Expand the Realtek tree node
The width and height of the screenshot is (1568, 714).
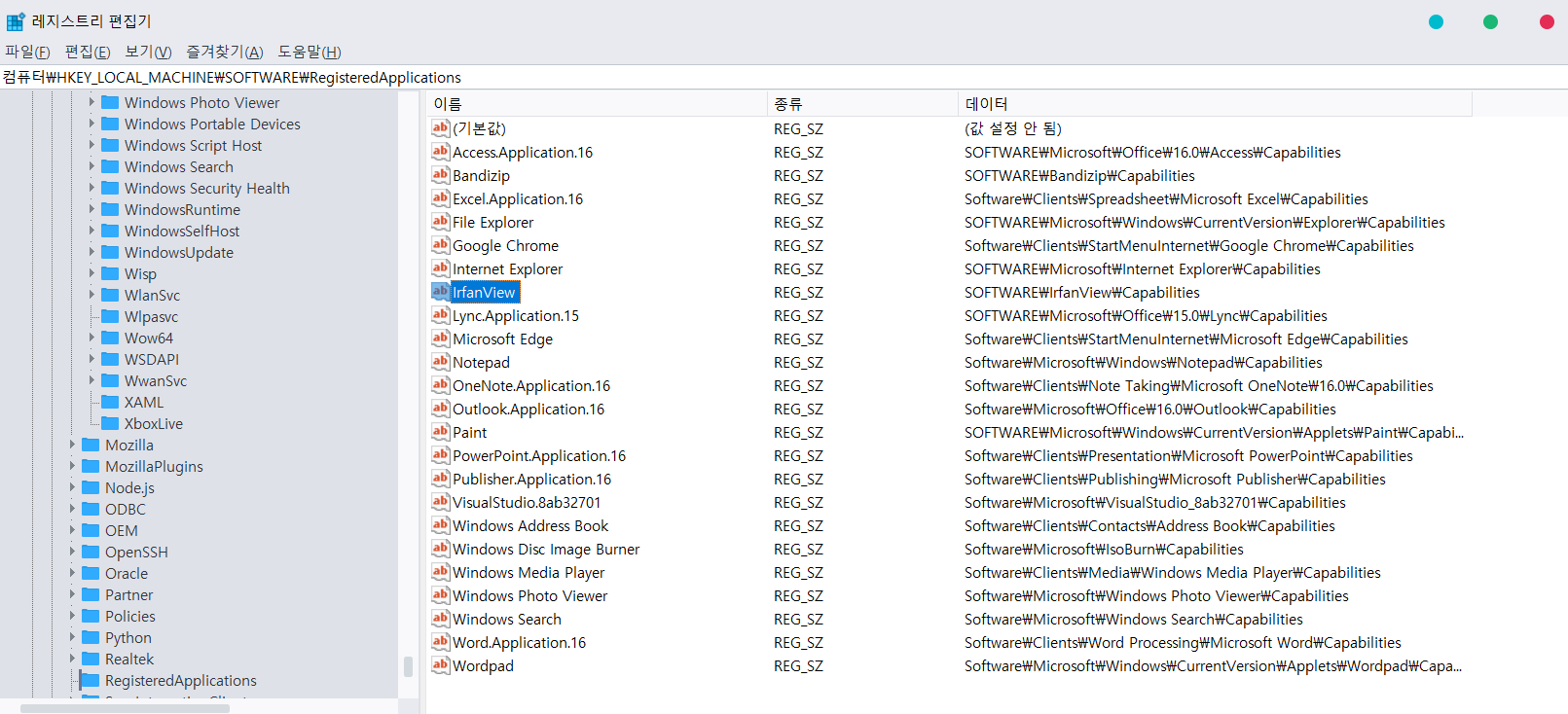72,659
